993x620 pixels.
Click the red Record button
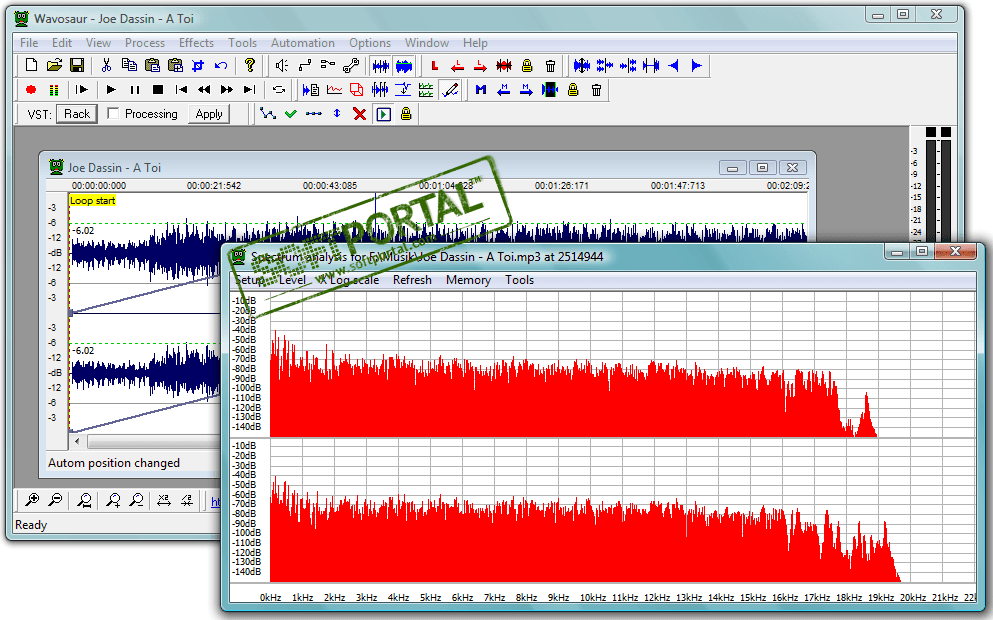pos(31,90)
